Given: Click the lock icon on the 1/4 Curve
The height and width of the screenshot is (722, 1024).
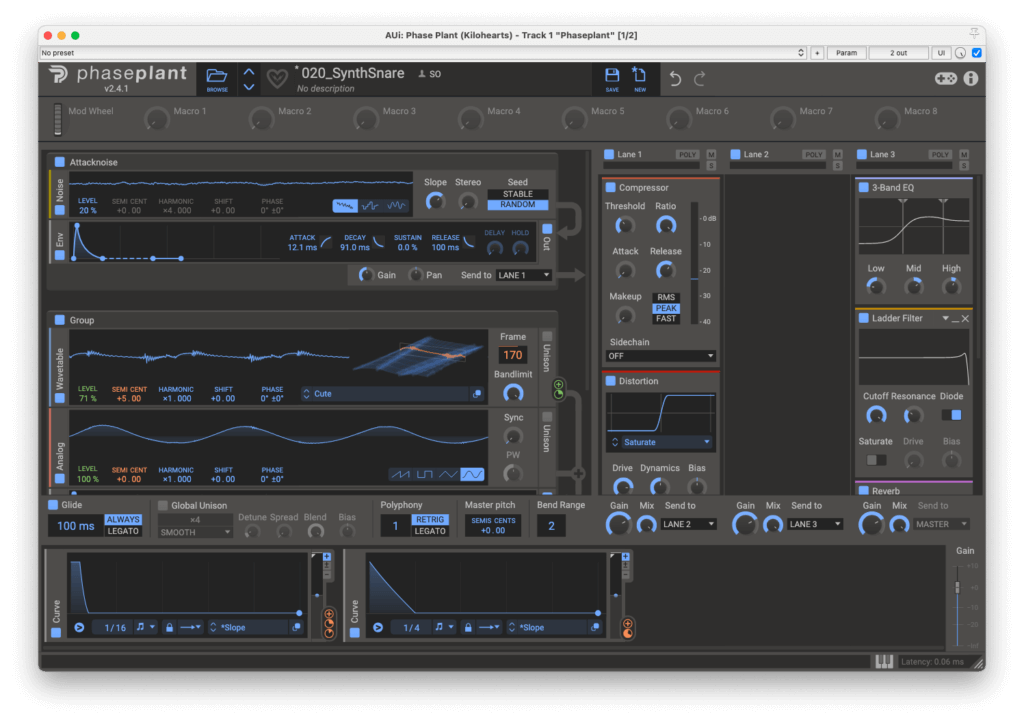Looking at the screenshot, I should point(468,627).
